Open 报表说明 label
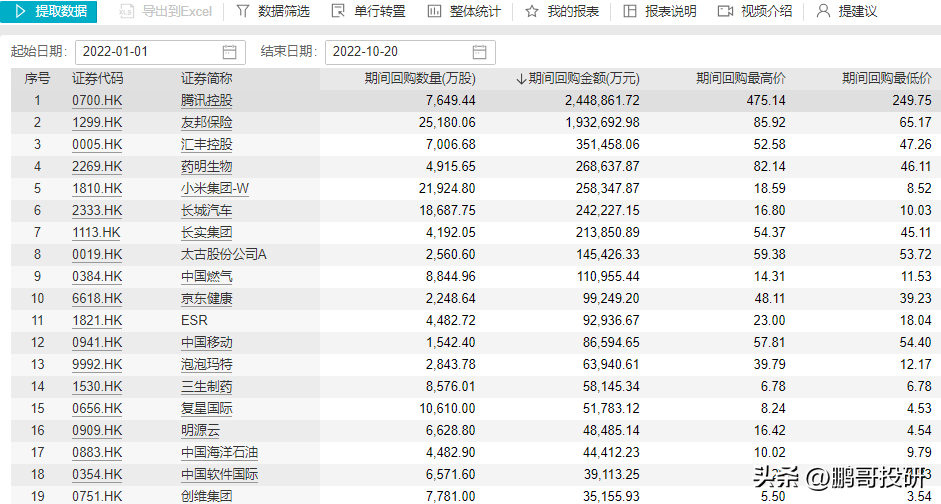The image size is (941, 504). click(x=671, y=11)
